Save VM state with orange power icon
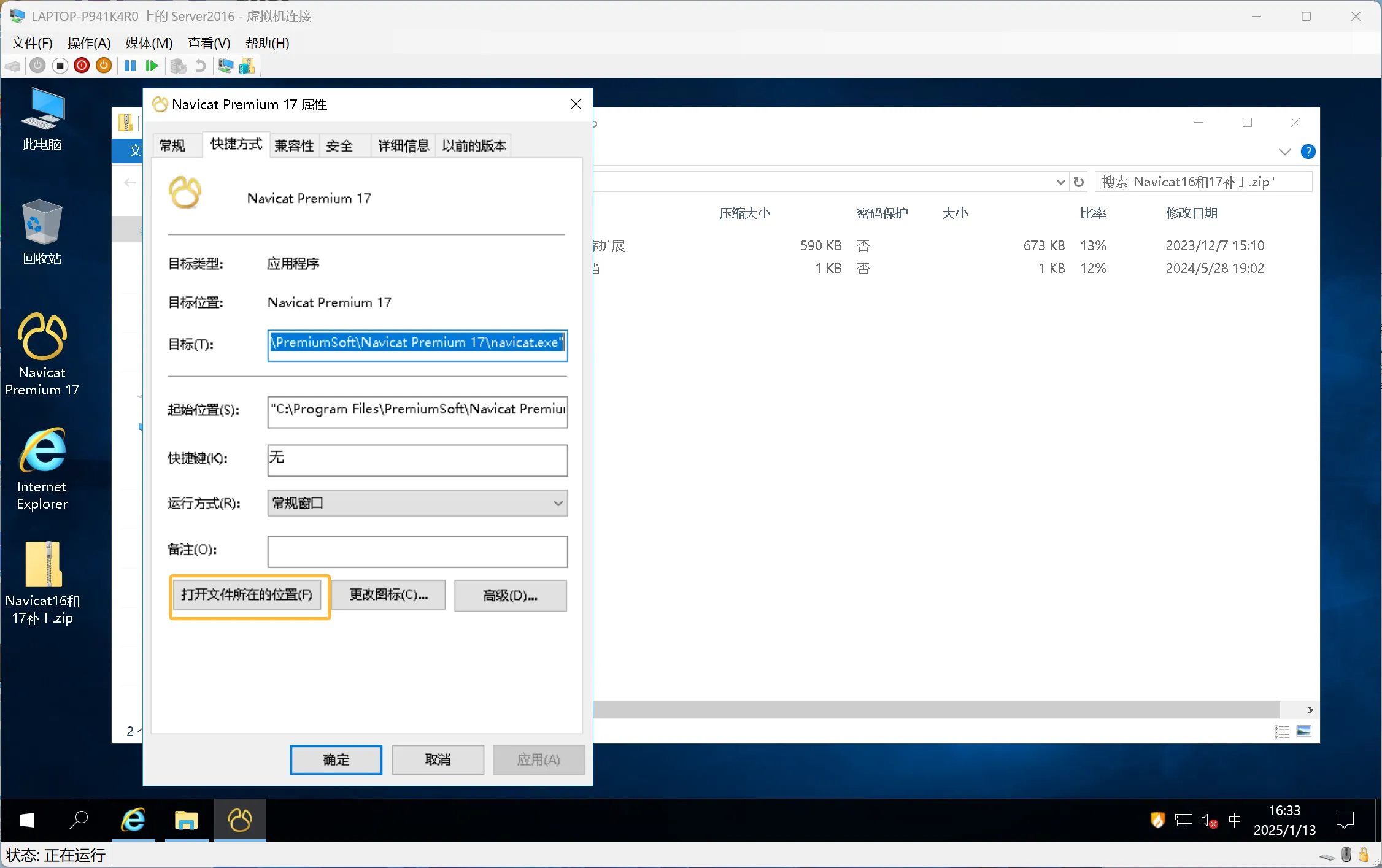Screen dimensions: 1382x868 [x=104, y=66]
